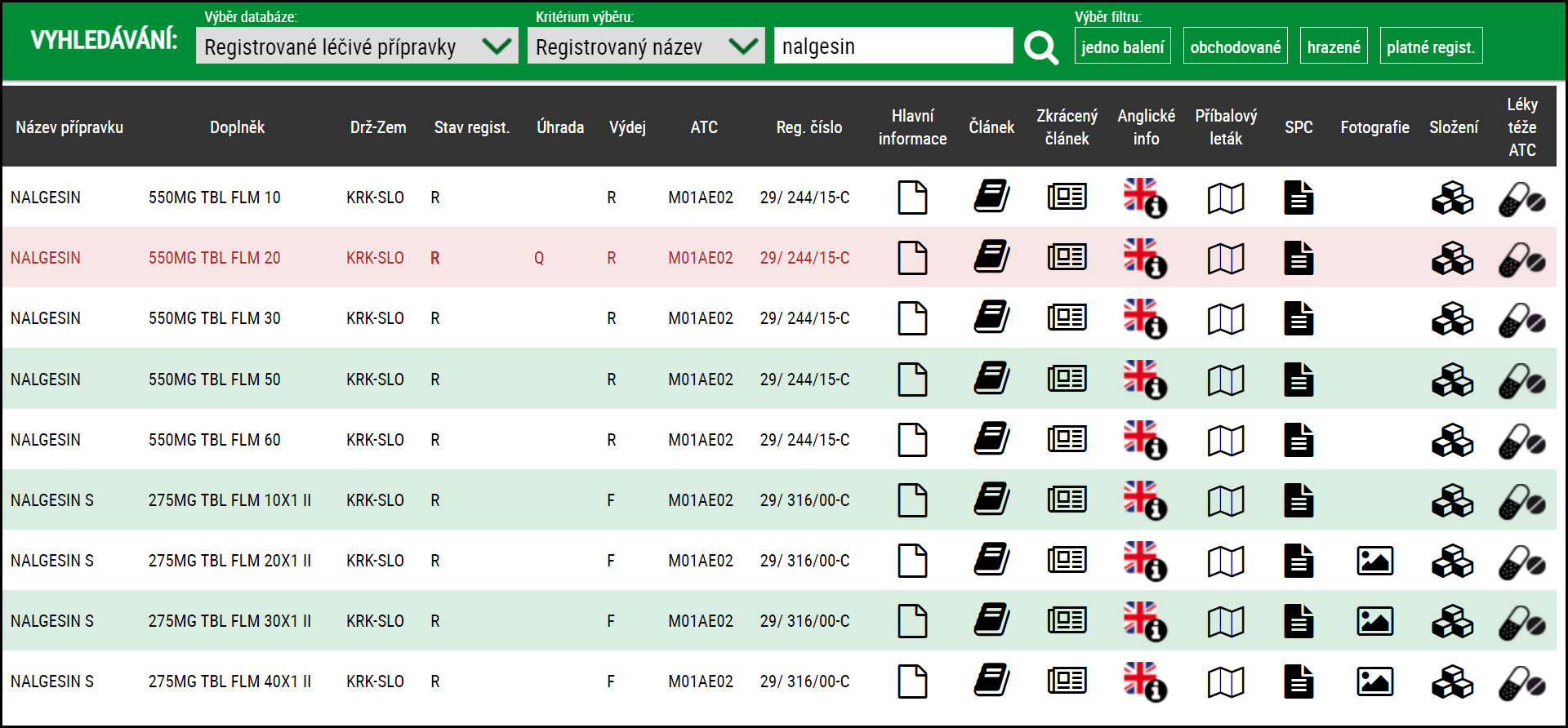Open shortened article for NALGESIN 550MG TBL FLM 20
This screenshot has width=1568, height=728.
click(x=1067, y=258)
